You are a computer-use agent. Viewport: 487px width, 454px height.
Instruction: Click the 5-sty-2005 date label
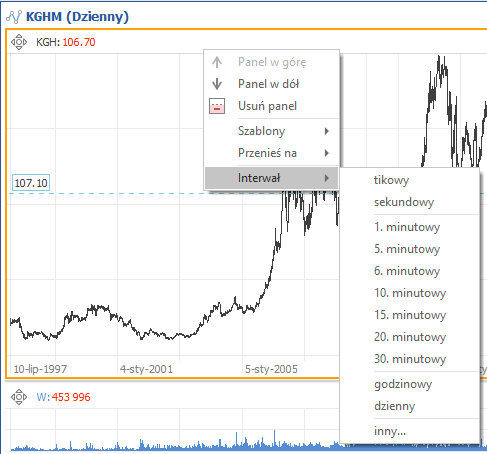271,369
